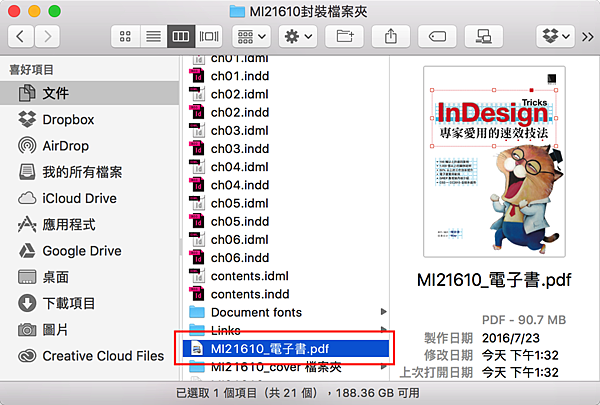The image size is (600, 405).
Task: Click the Share toolbar button
Action: [391, 37]
